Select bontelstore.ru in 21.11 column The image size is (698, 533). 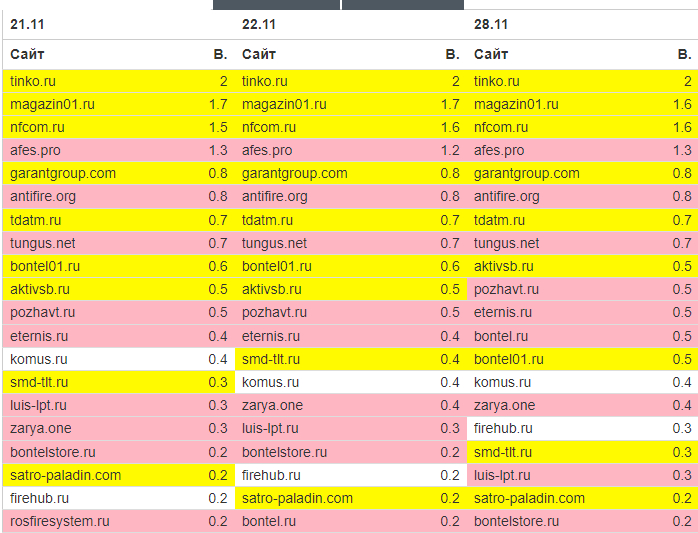click(53, 452)
